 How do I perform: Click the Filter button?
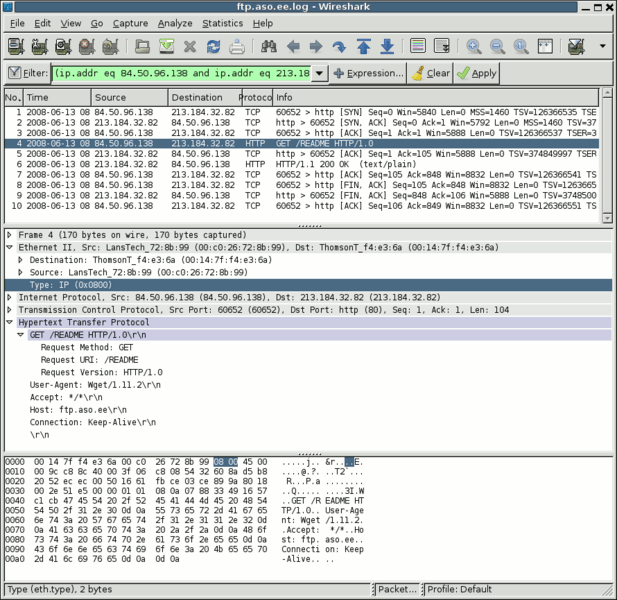pyautogui.click(x=28, y=73)
